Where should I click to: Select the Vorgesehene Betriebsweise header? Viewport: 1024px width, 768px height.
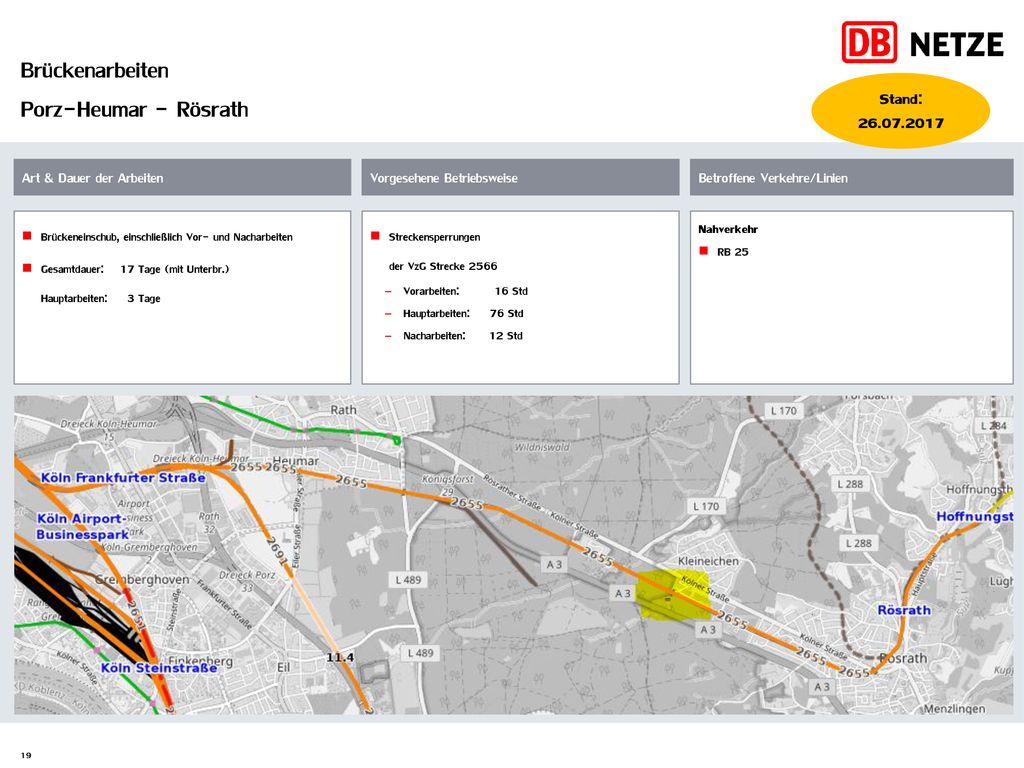tap(520, 177)
